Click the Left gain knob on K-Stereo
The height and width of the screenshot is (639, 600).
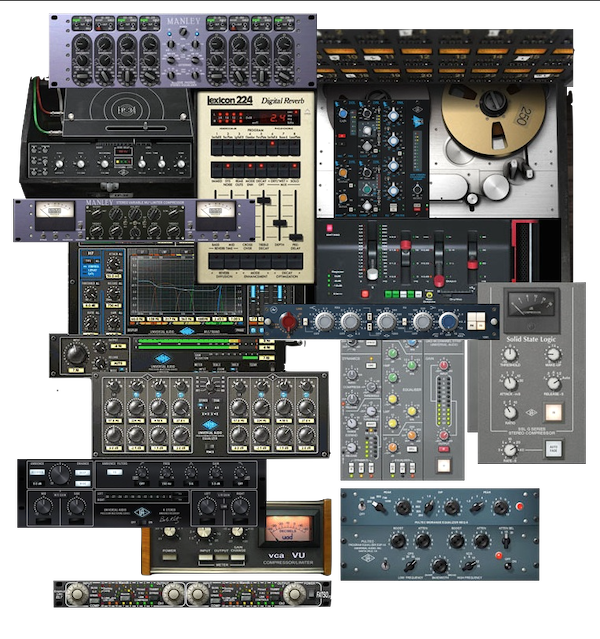(x=207, y=506)
